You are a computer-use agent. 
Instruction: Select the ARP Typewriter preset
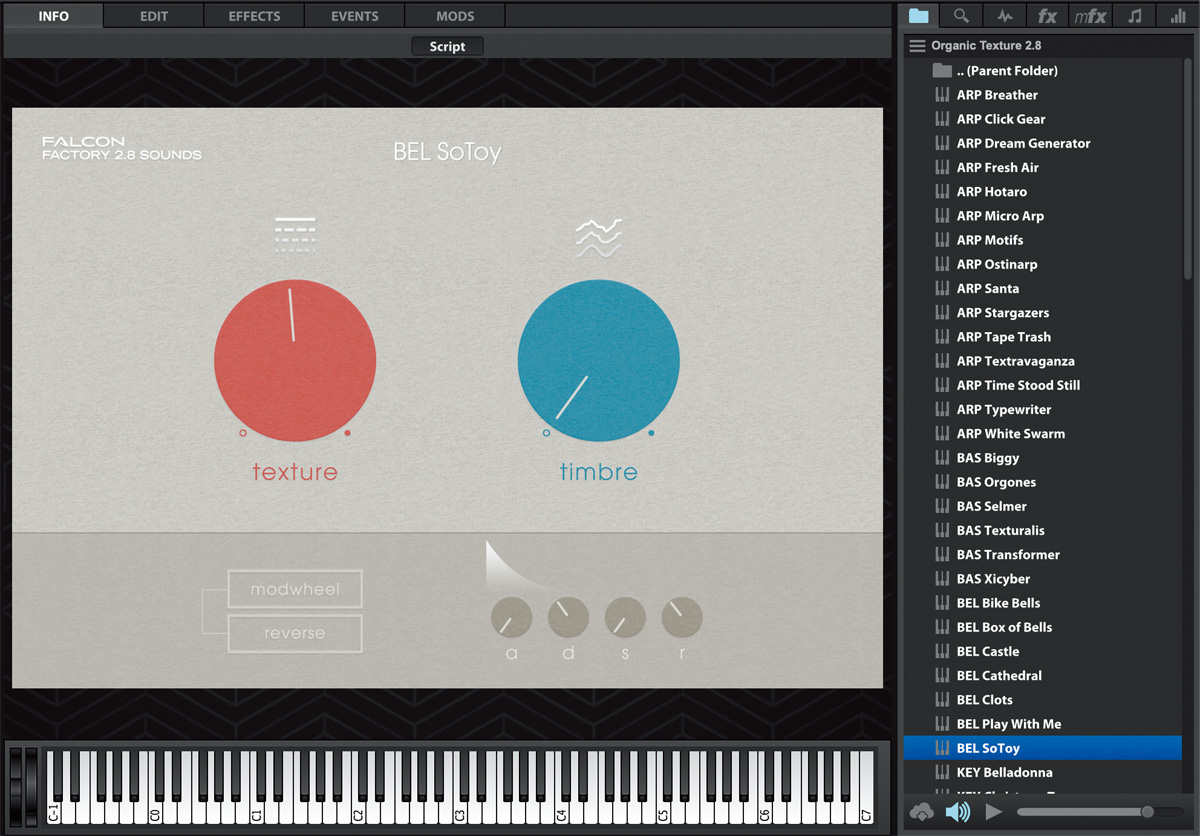coord(1043,410)
